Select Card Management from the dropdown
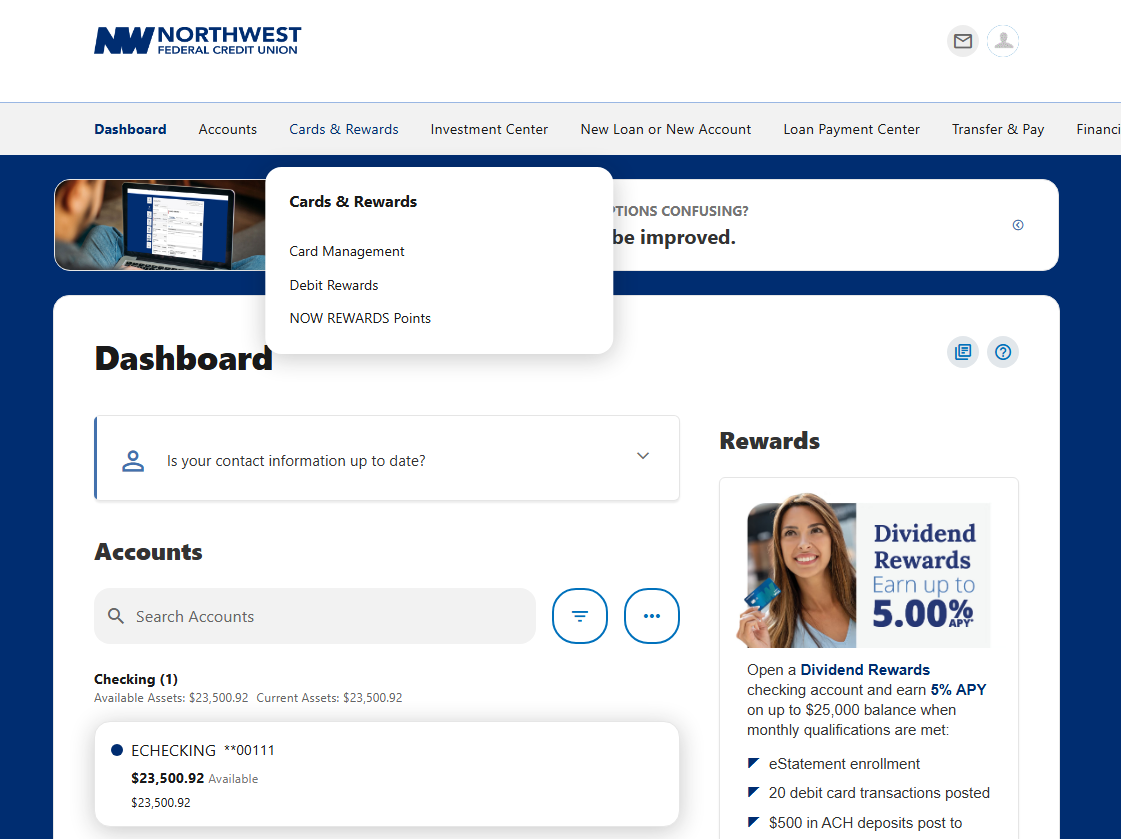Screen dimensions: 1121x839 click(347, 252)
